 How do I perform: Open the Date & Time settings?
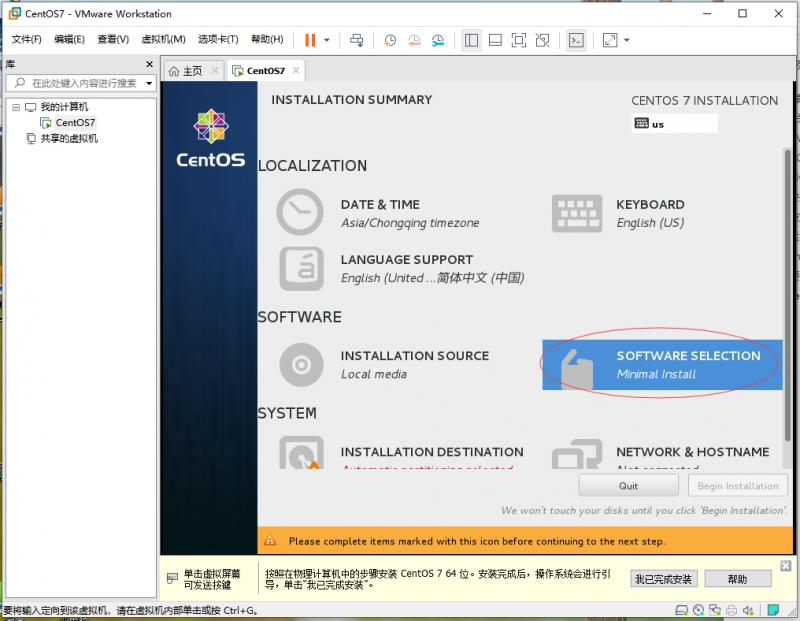tap(380, 213)
